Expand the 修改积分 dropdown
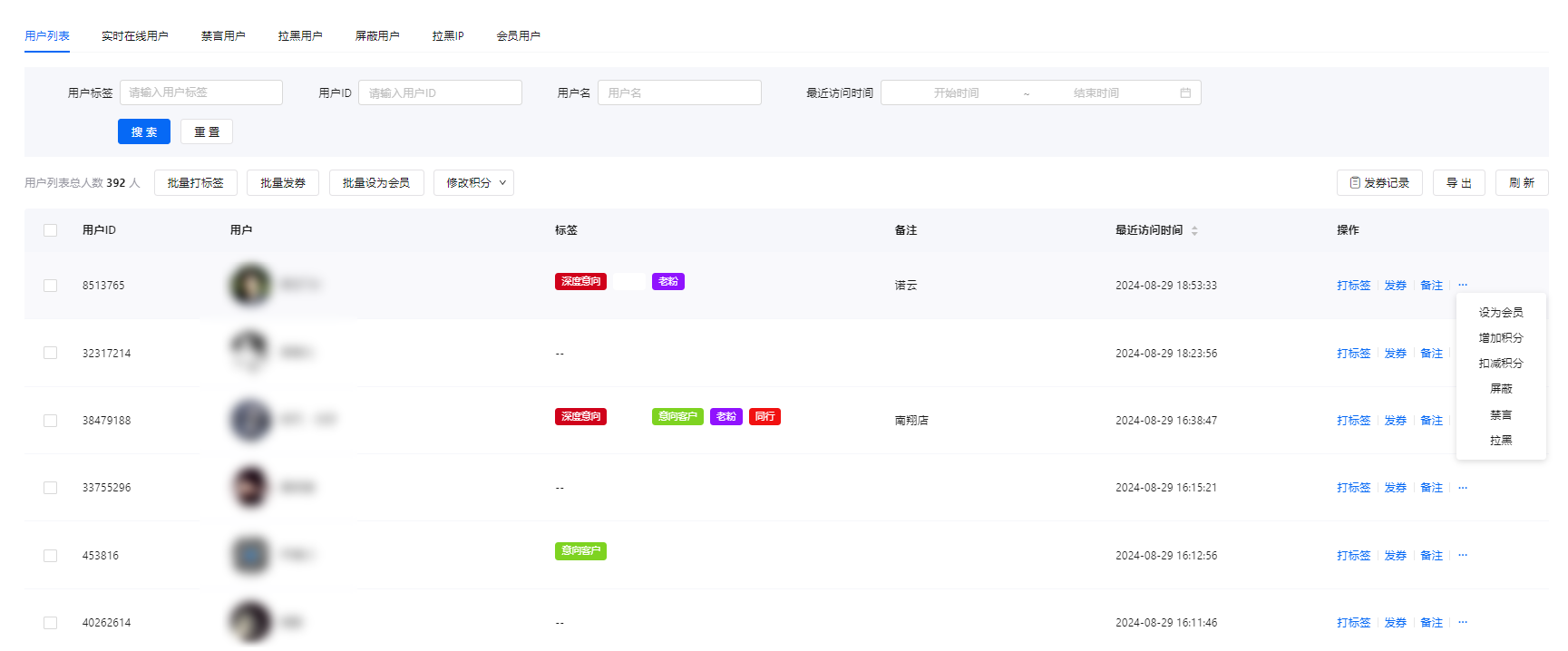 pyautogui.click(x=473, y=183)
